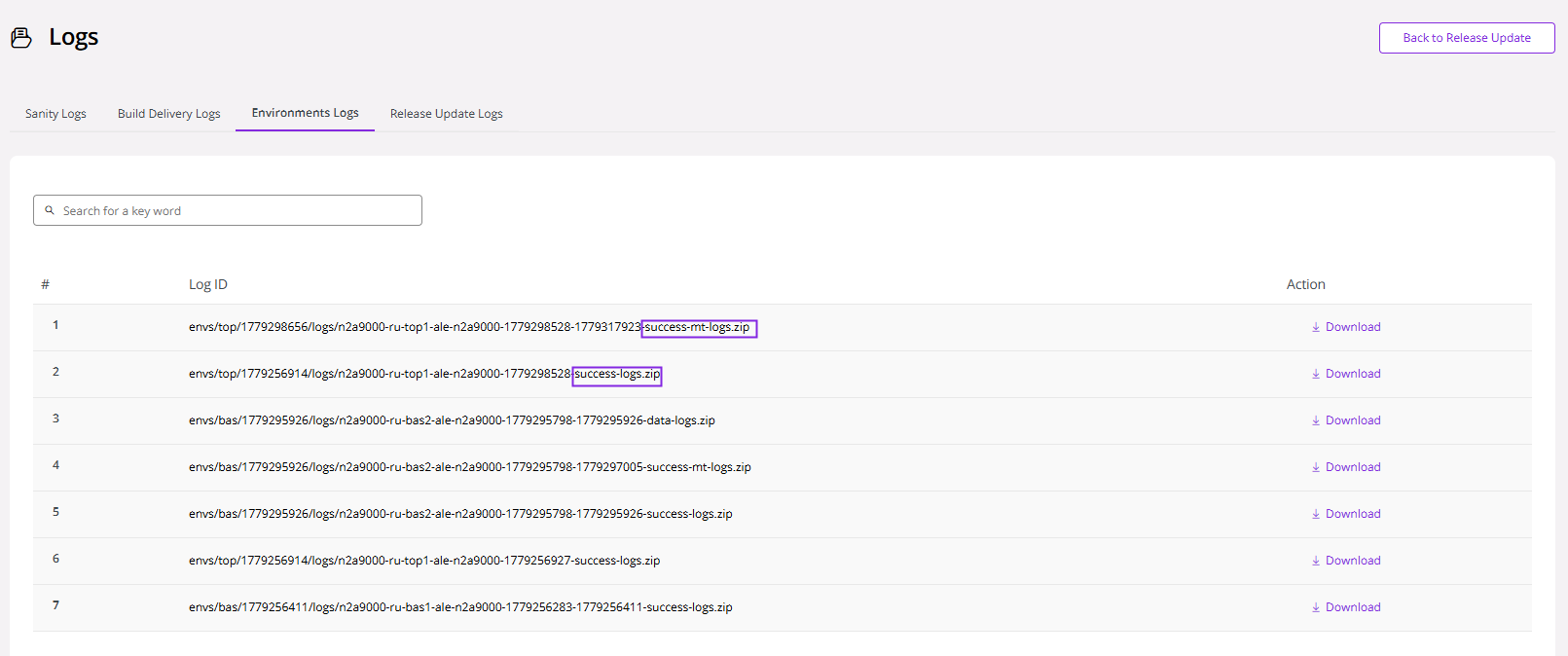Click download arrow icon for row 2
This screenshot has width=1568, height=656.
pyautogui.click(x=1316, y=374)
